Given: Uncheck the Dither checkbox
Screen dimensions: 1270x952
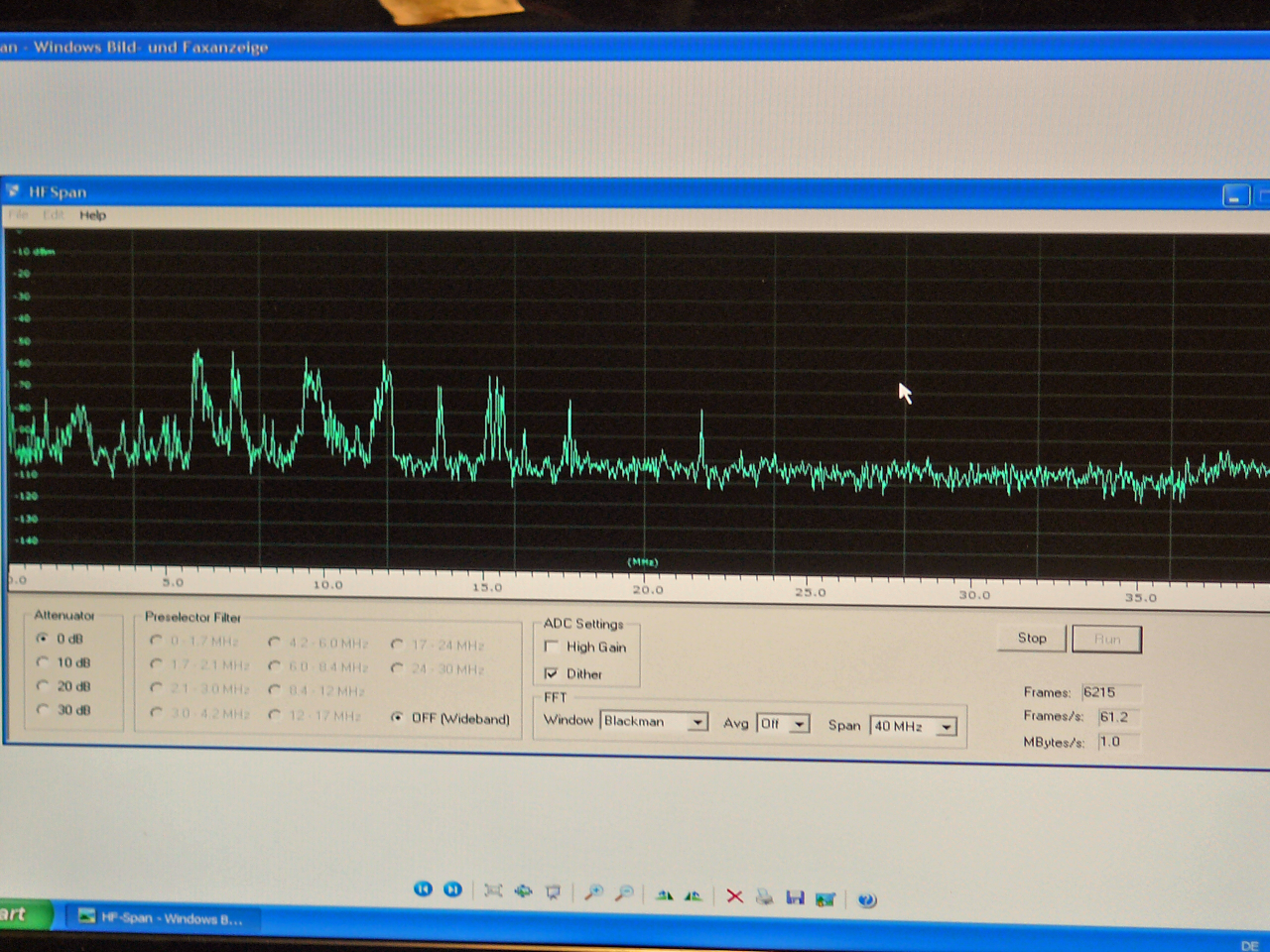Looking at the screenshot, I should click(x=552, y=674).
